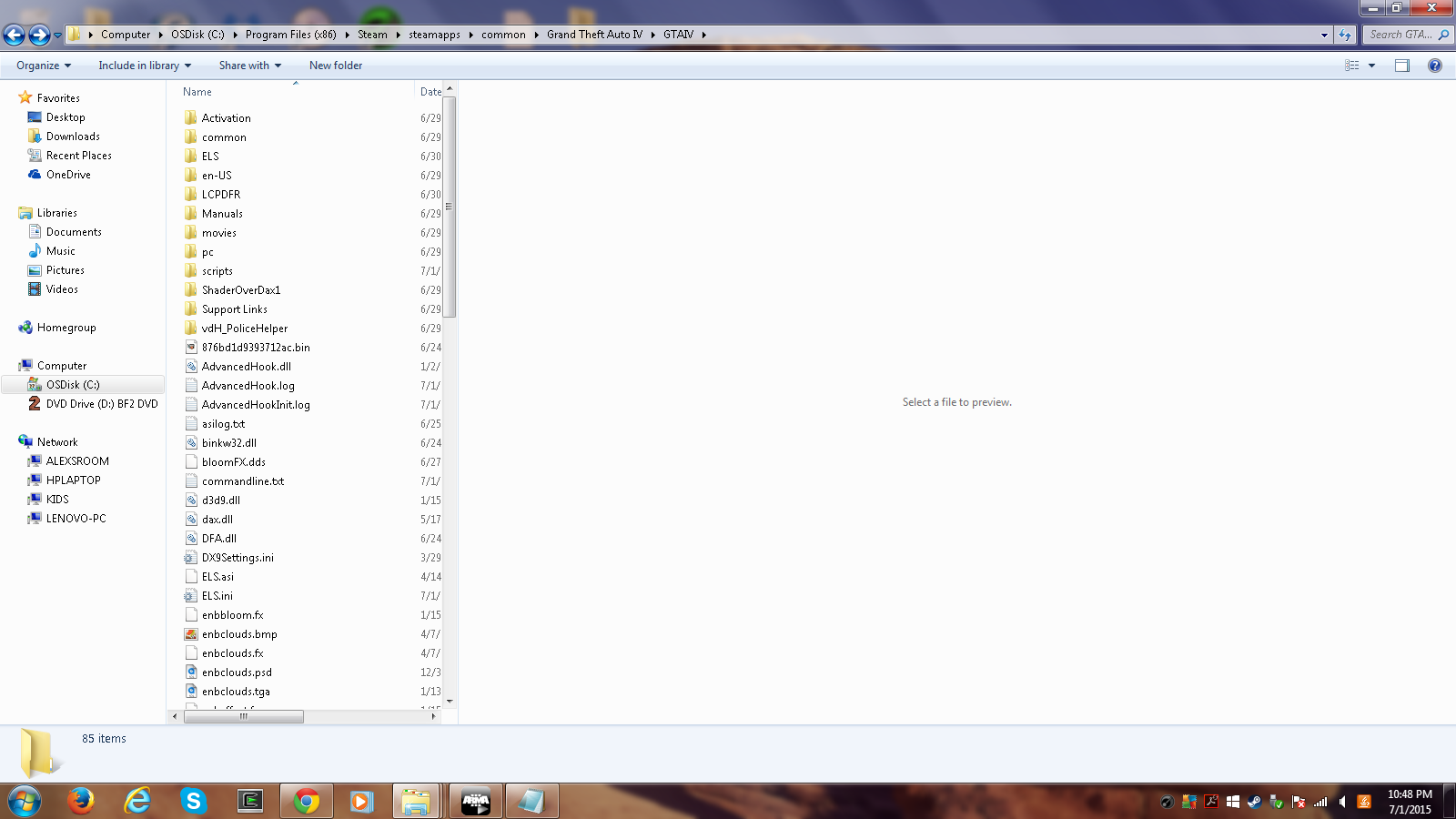Open Homegroup in the navigation pane
The image size is (1456, 819).
point(66,328)
